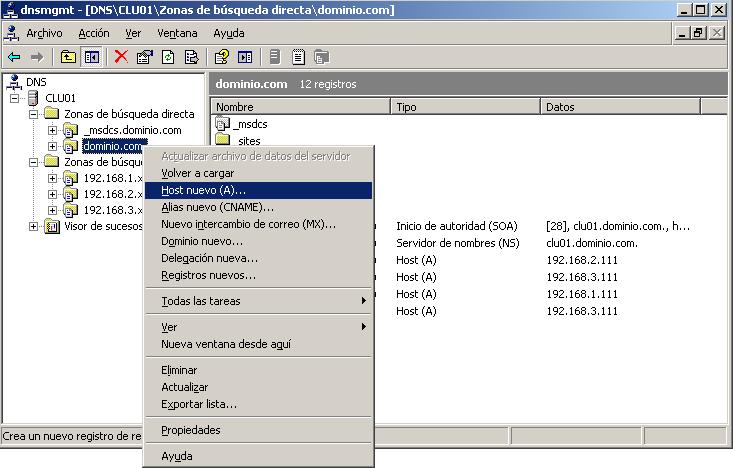
Task: Click the data value 192.168.1.111
Action: (582, 294)
